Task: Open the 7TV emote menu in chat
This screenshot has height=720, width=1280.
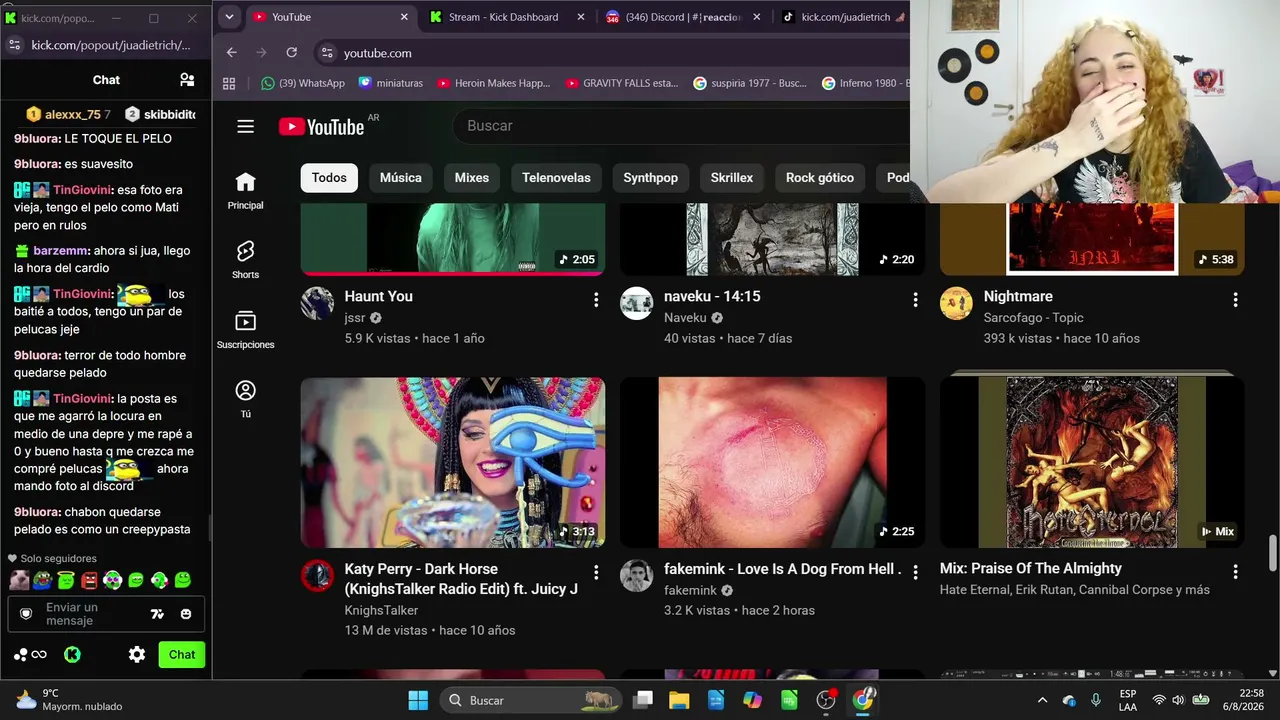Action: click(157, 614)
